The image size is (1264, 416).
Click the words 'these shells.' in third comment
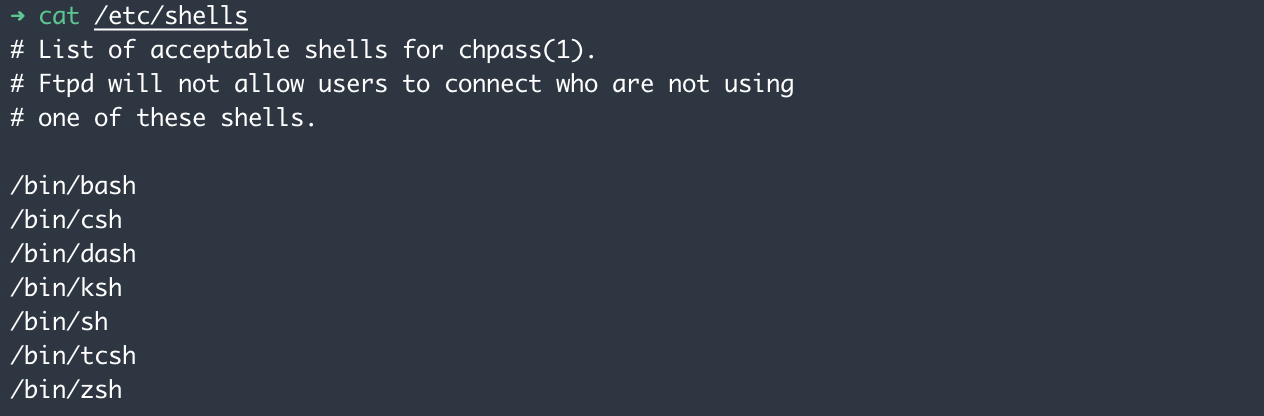click(x=226, y=118)
